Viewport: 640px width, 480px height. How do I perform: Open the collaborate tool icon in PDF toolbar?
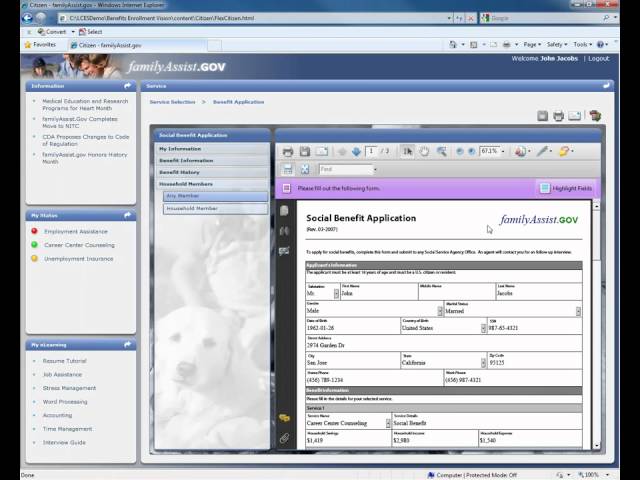pyautogui.click(x=520, y=151)
